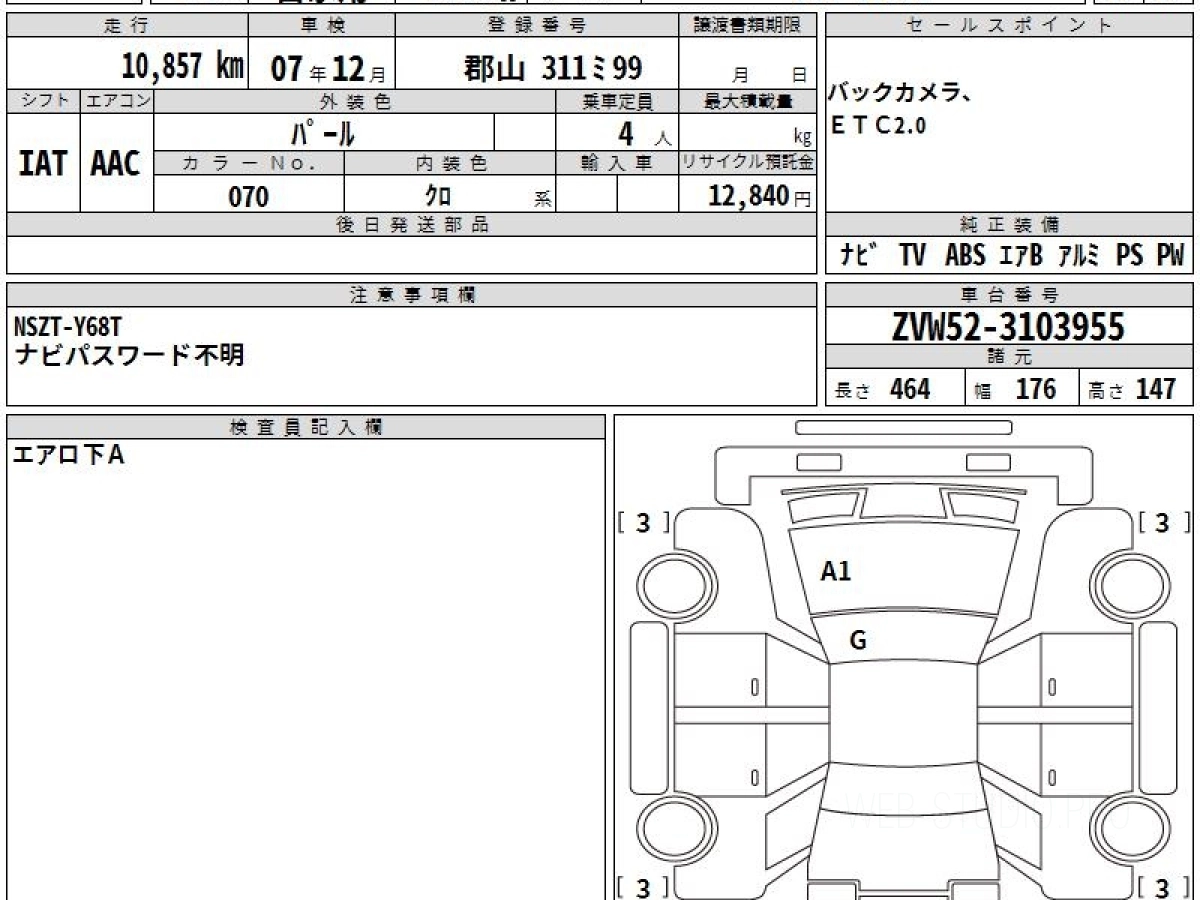Image resolution: width=1200 pixels, height=900 pixels.
Task: Select the エアB equipment item
Action: click(1020, 256)
